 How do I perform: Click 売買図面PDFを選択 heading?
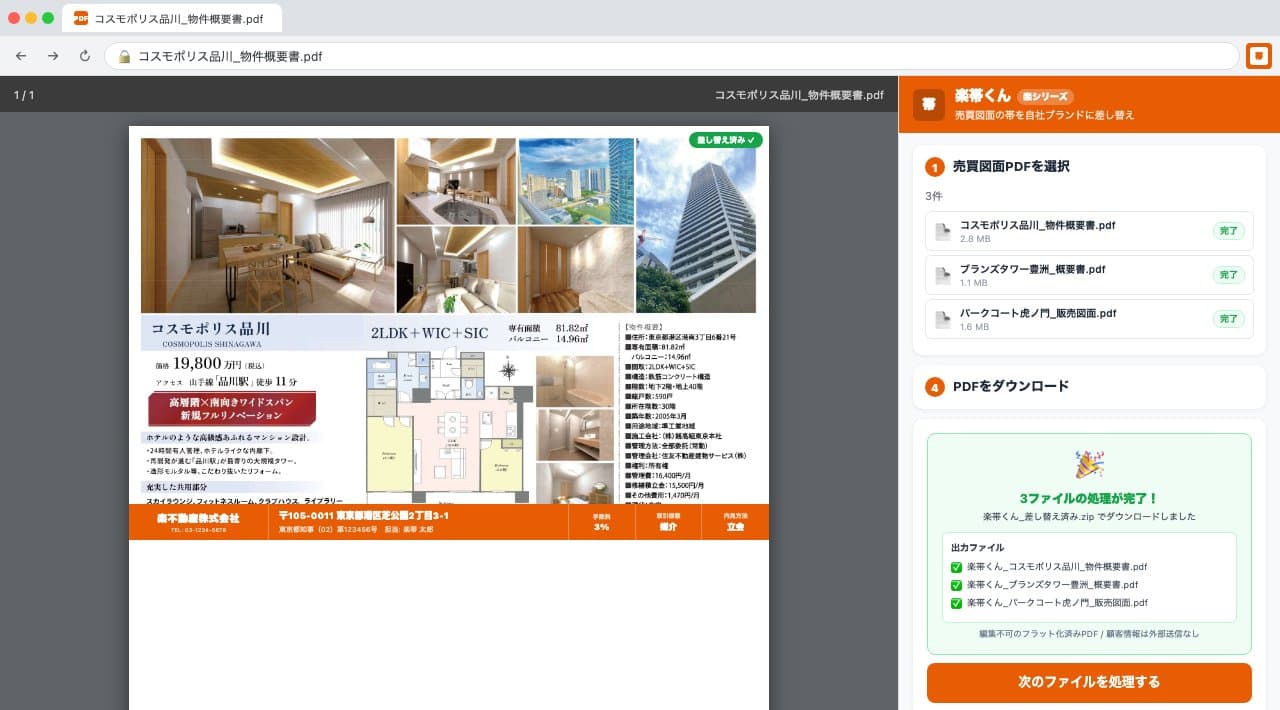[1011, 167]
